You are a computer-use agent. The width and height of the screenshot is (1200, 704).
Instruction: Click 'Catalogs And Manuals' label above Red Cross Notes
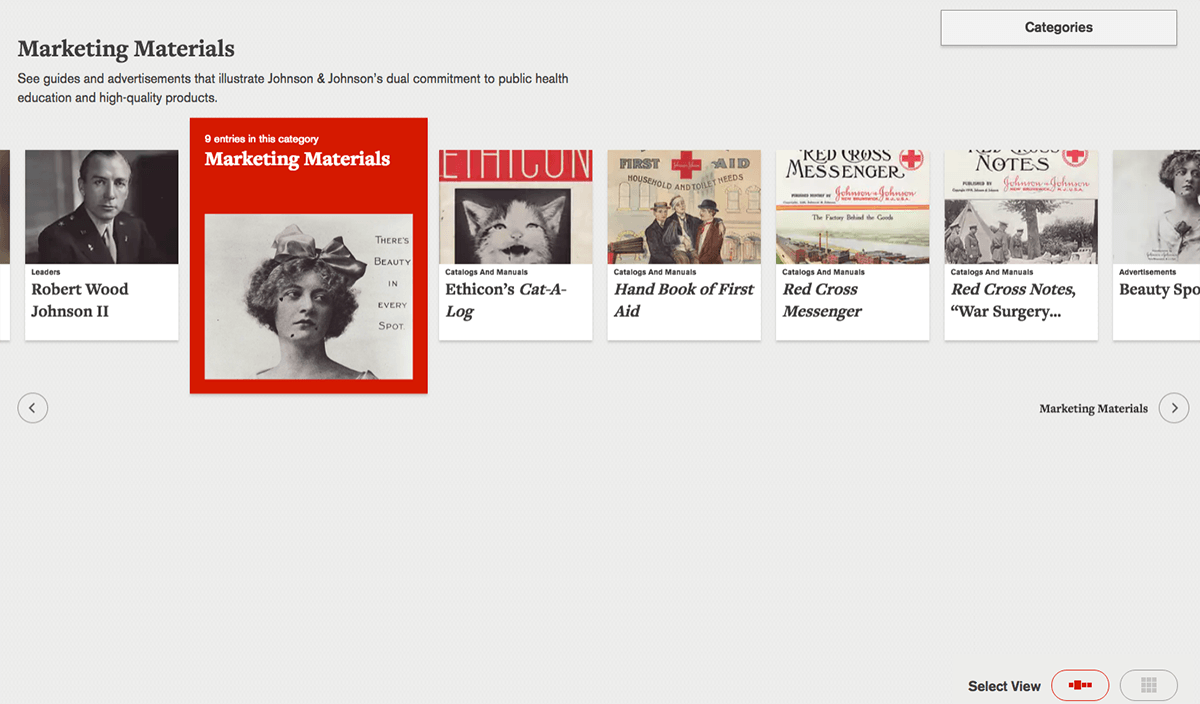point(992,272)
